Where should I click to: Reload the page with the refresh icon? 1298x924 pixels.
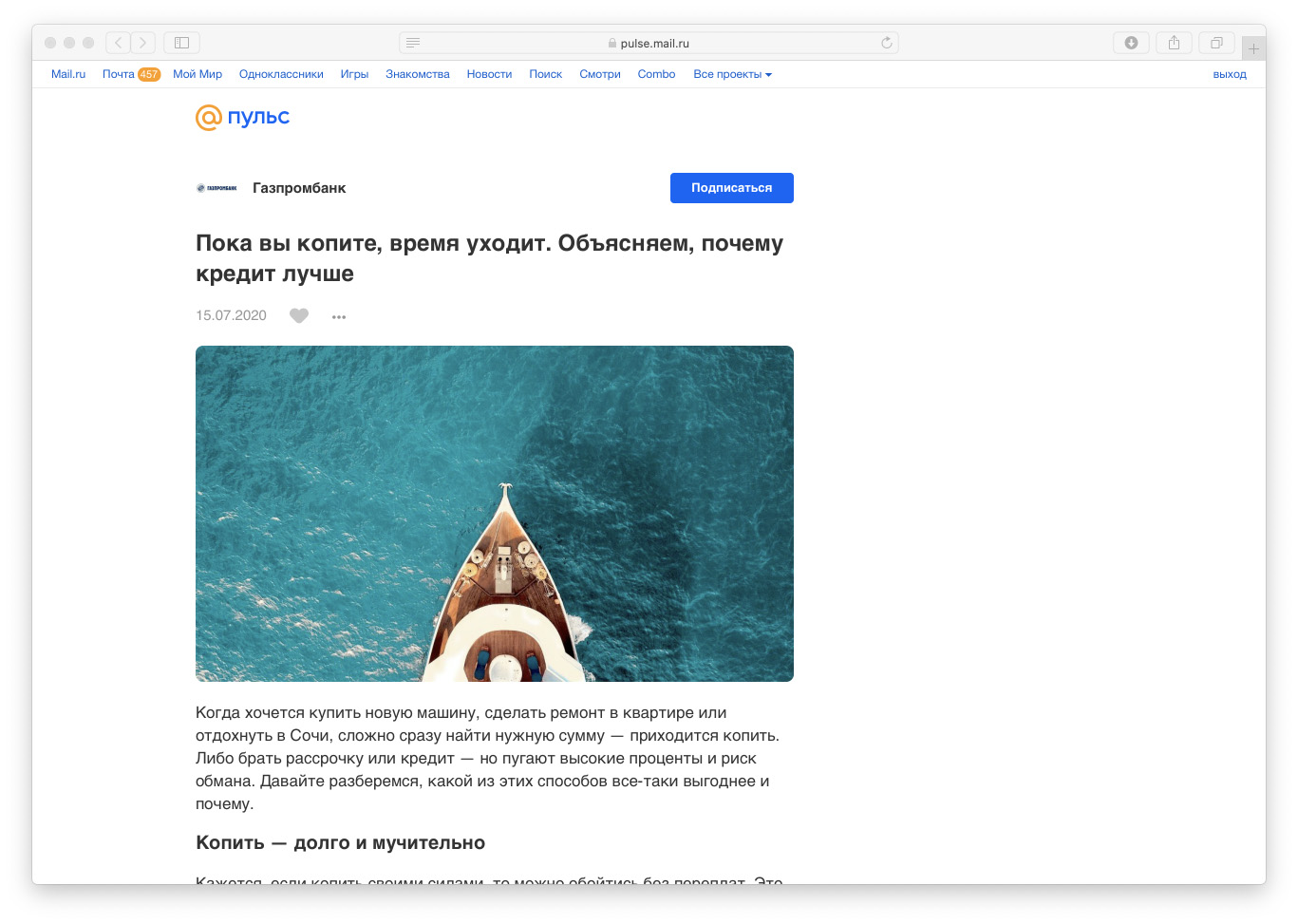point(887,43)
